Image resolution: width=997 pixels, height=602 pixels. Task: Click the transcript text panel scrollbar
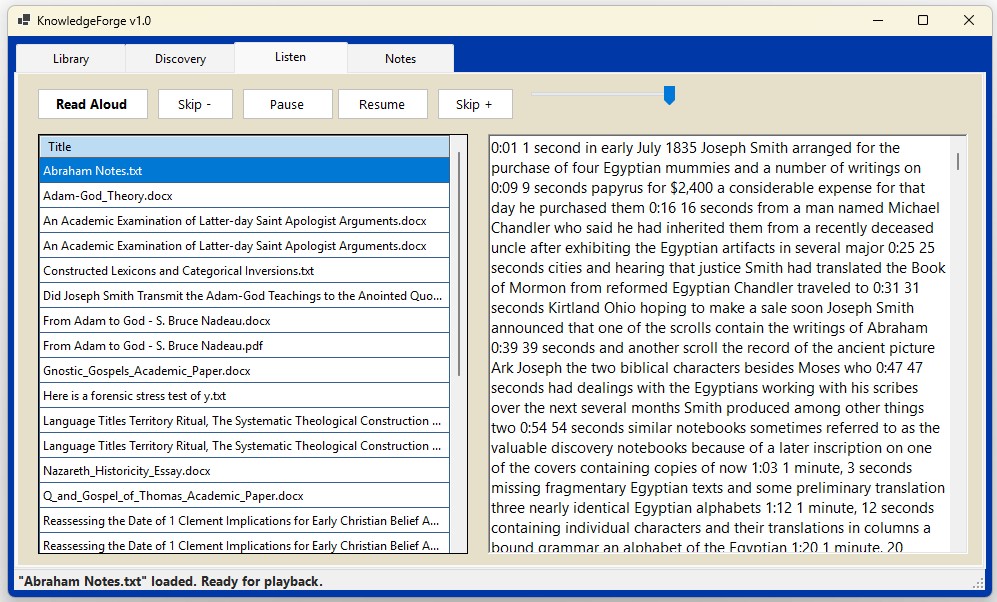[x=958, y=160]
